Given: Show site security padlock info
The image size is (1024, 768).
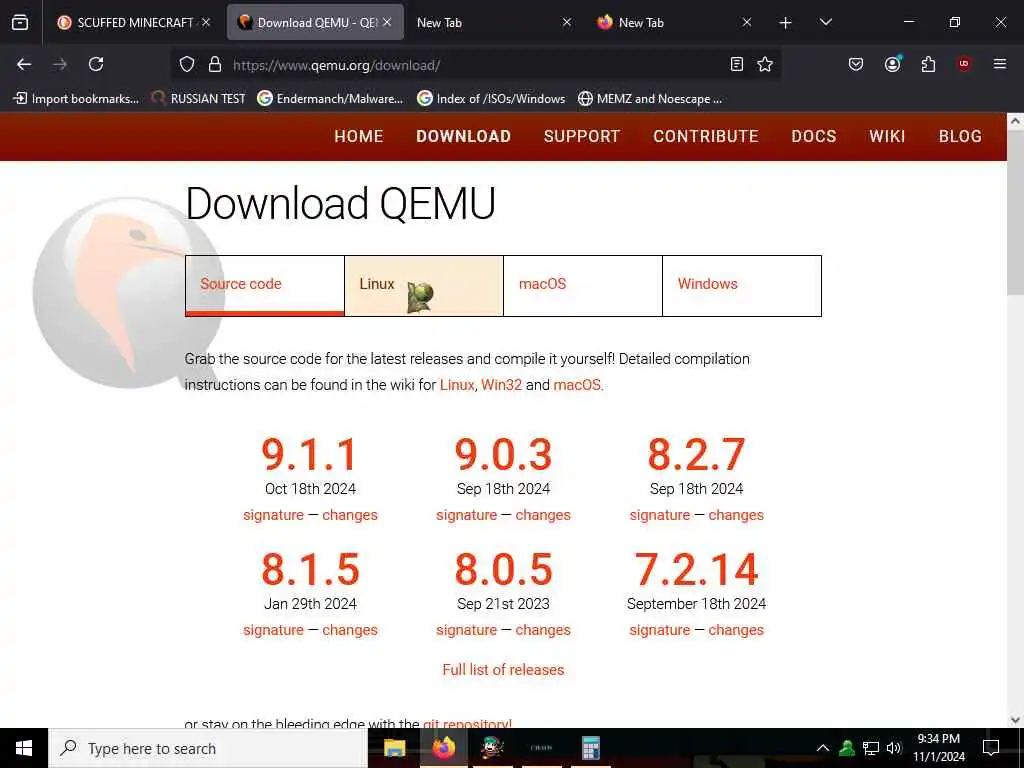Looking at the screenshot, I should pos(215,65).
